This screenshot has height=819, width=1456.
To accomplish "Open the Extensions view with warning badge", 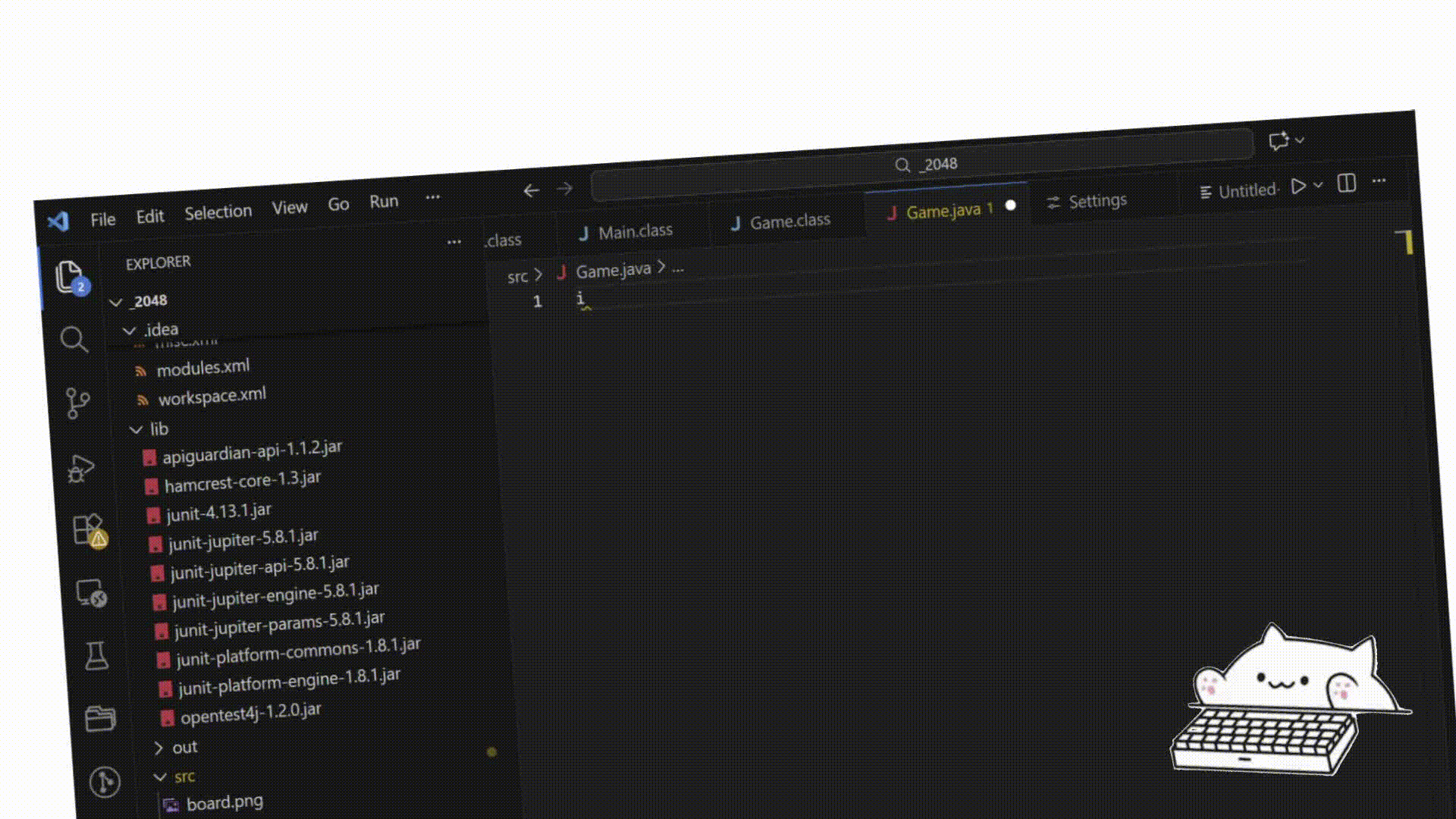I will pyautogui.click(x=87, y=531).
